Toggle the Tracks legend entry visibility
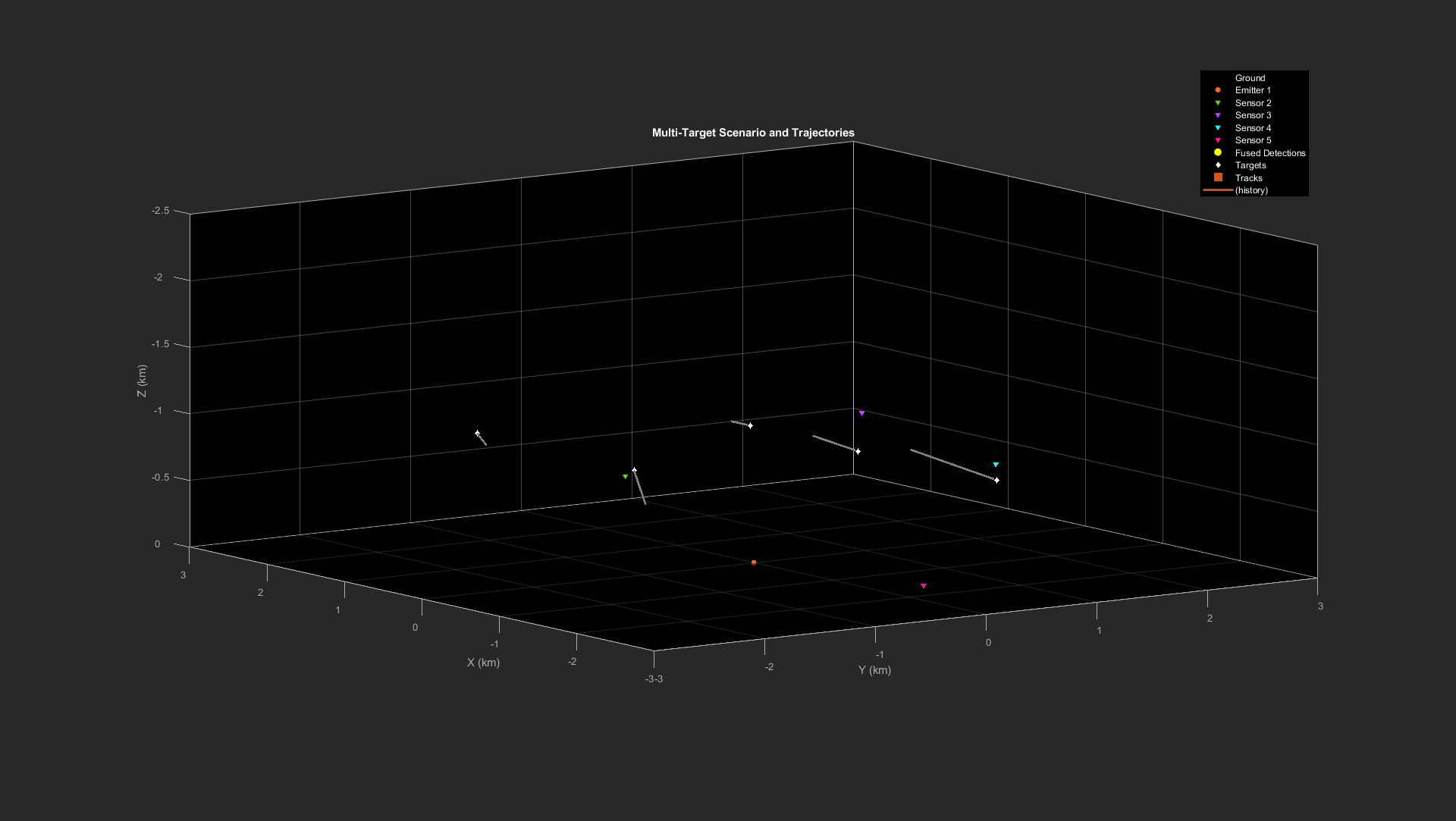The width and height of the screenshot is (1456, 821). pos(1248,178)
